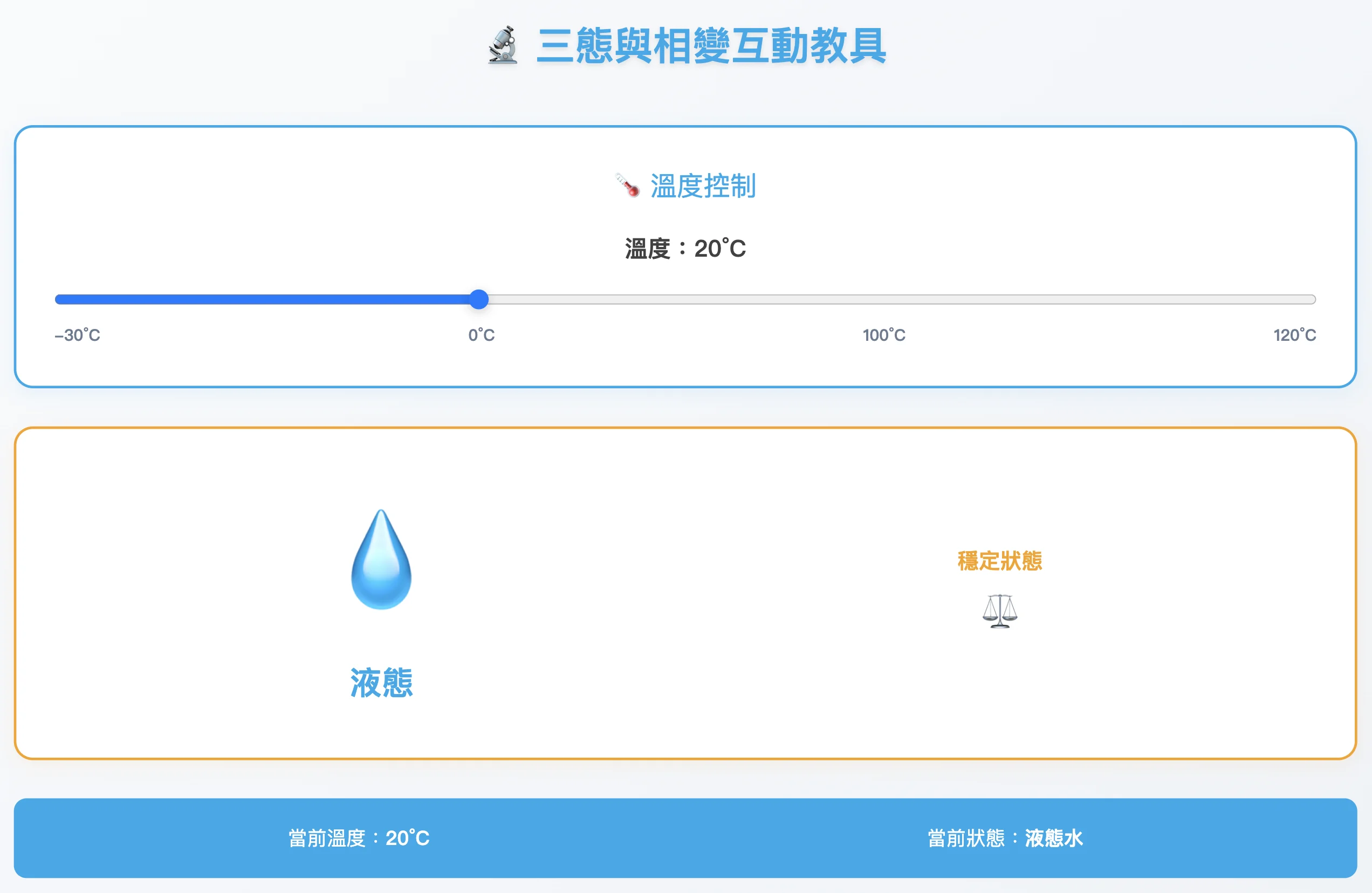This screenshot has height=893, width=1372.
Task: Click the -30°C scale label
Action: (x=77, y=335)
